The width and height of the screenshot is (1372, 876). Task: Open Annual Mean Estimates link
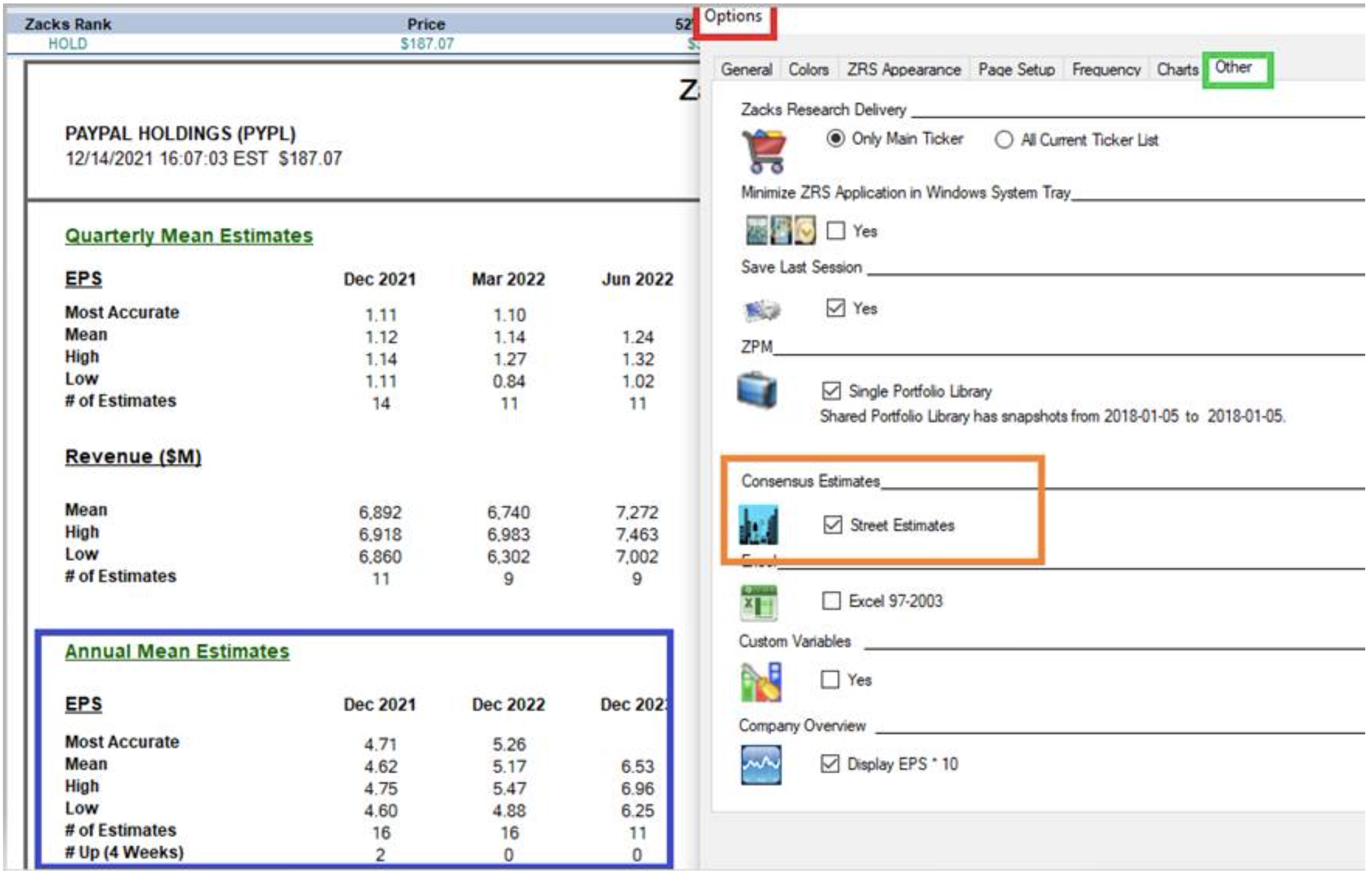(177, 652)
